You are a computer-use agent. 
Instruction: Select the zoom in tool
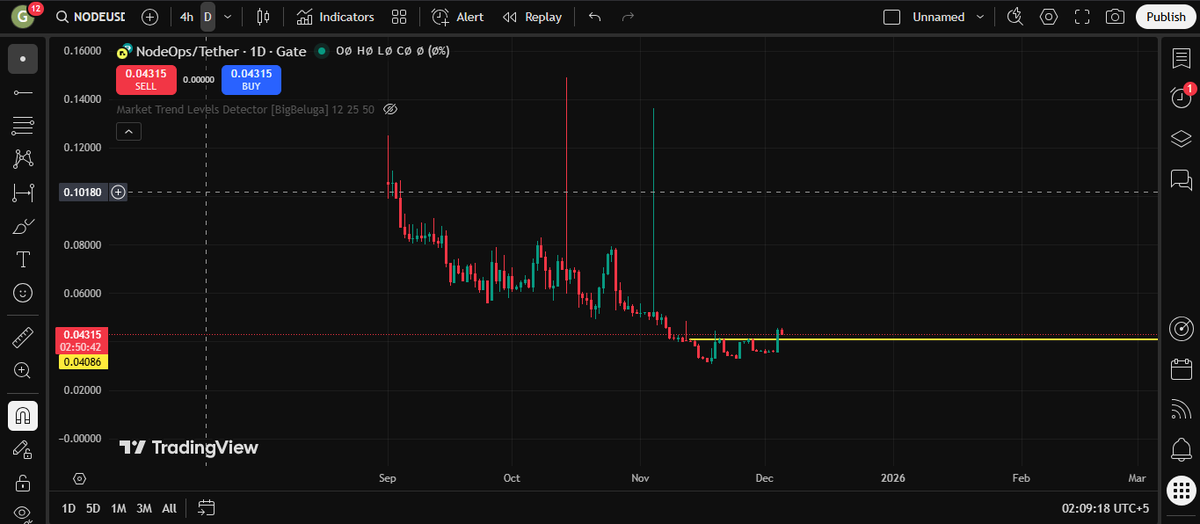(x=23, y=370)
